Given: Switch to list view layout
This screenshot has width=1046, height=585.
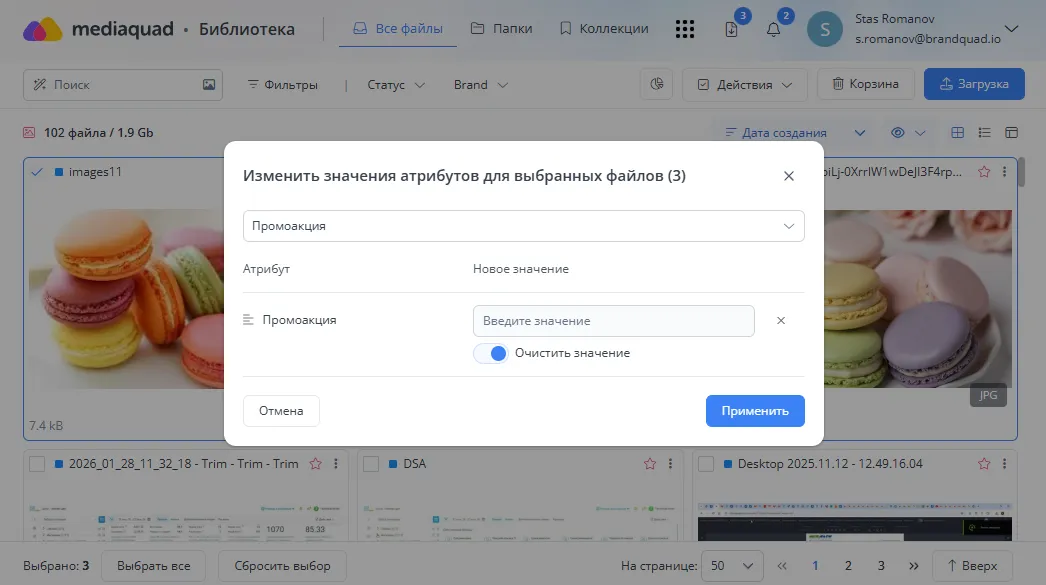Looking at the screenshot, I should [x=985, y=132].
